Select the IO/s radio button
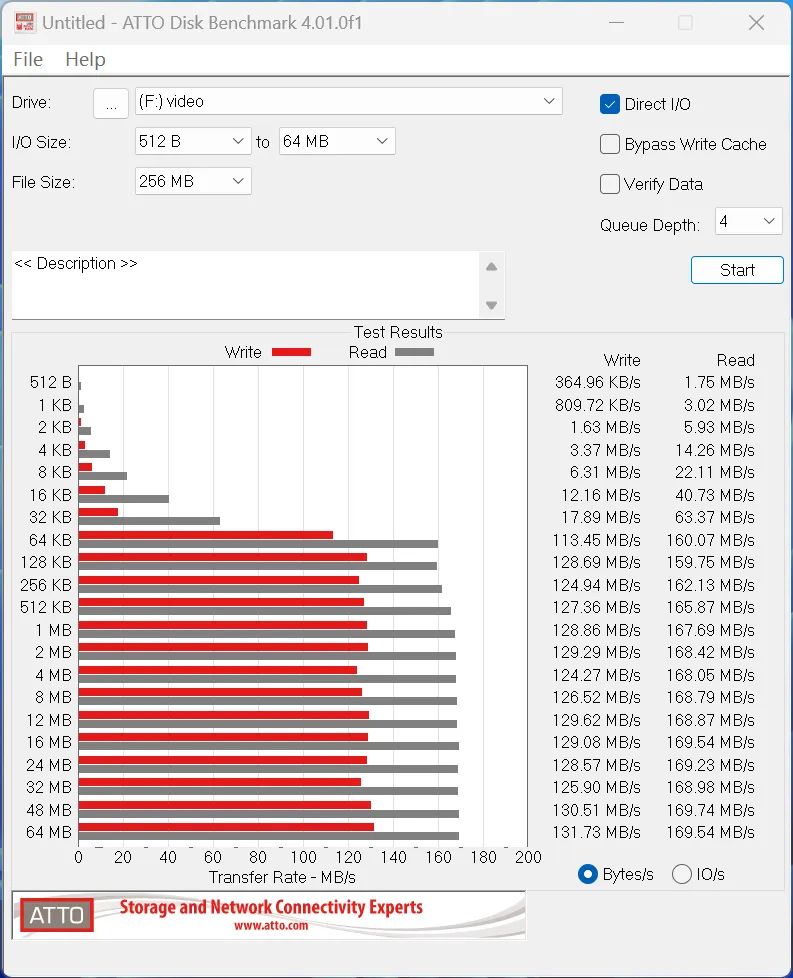The height and width of the screenshot is (978, 793). (681, 874)
